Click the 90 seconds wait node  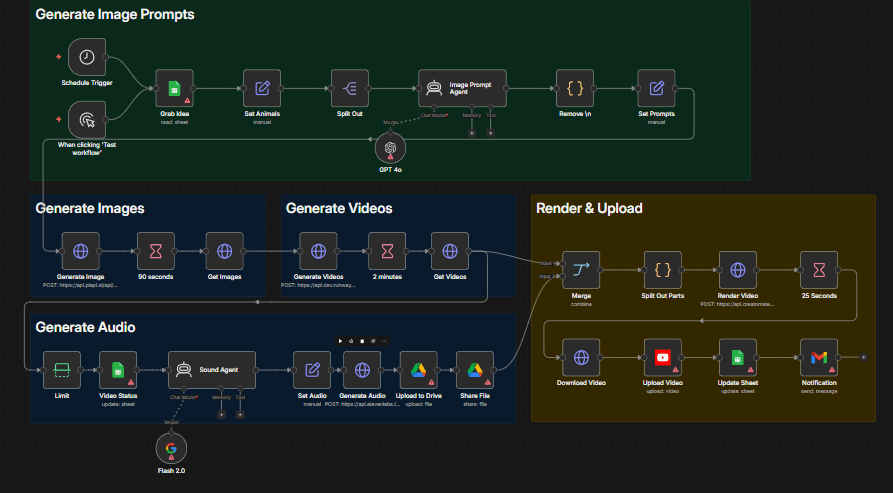pyautogui.click(x=155, y=251)
